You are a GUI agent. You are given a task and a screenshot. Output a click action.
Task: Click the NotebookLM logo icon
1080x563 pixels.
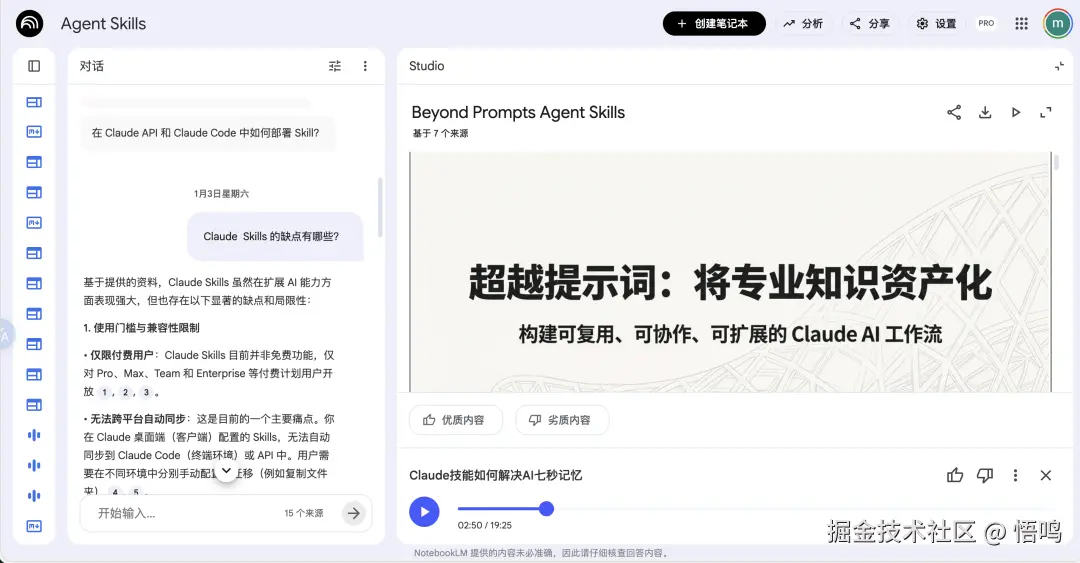[x=30, y=23]
